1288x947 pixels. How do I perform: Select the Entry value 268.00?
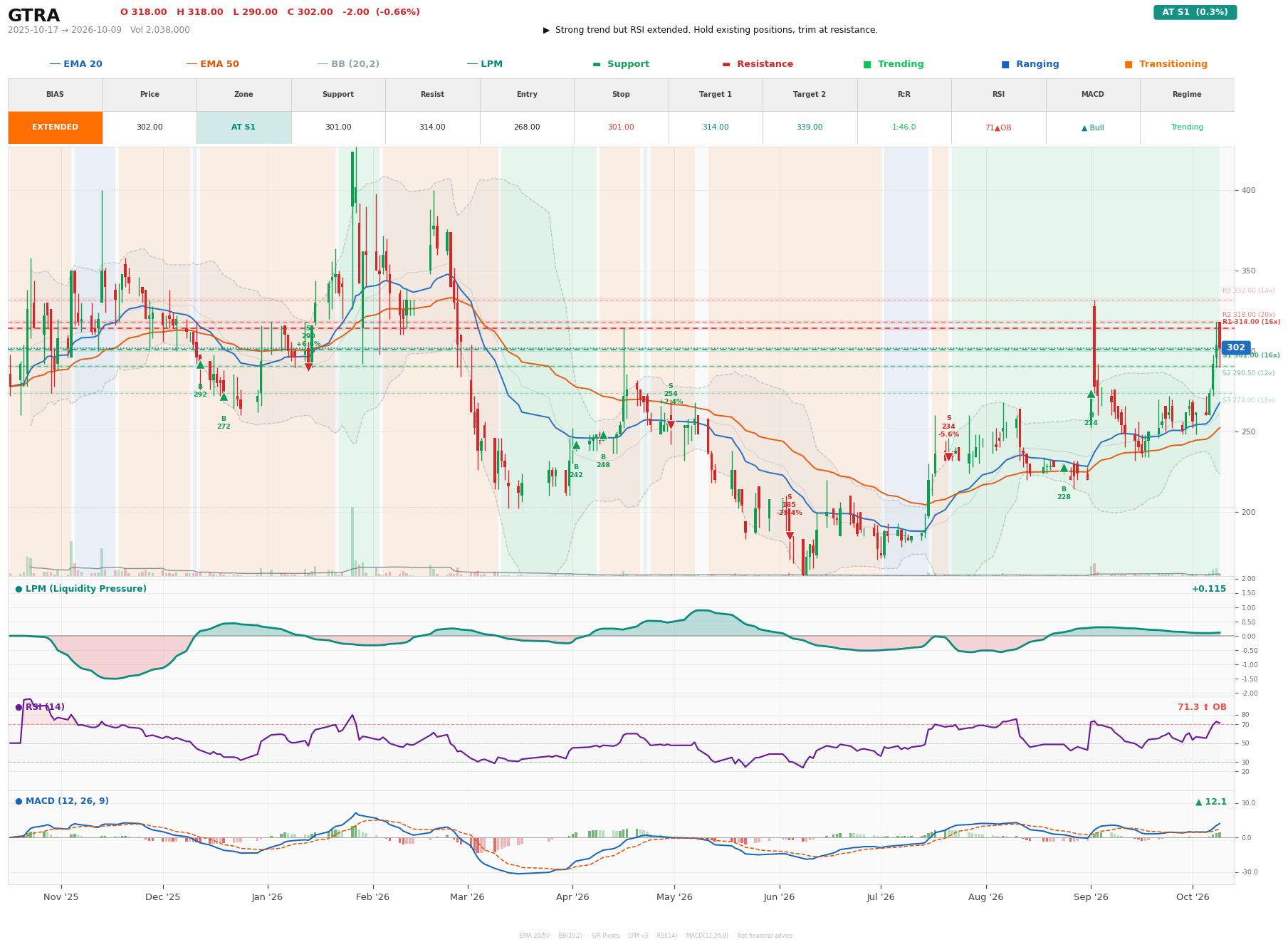527,127
